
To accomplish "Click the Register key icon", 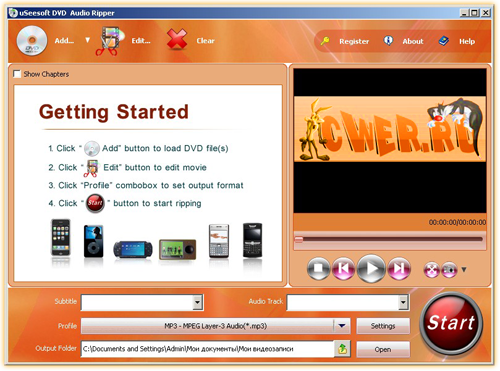I will [x=325, y=41].
